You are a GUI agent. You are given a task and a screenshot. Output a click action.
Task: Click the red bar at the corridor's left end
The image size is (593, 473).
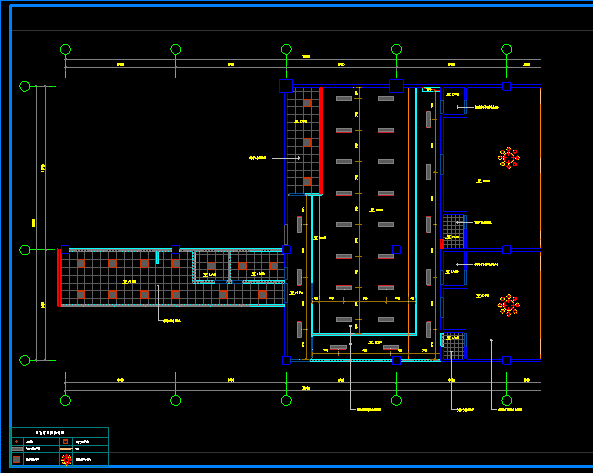[x=59, y=277]
